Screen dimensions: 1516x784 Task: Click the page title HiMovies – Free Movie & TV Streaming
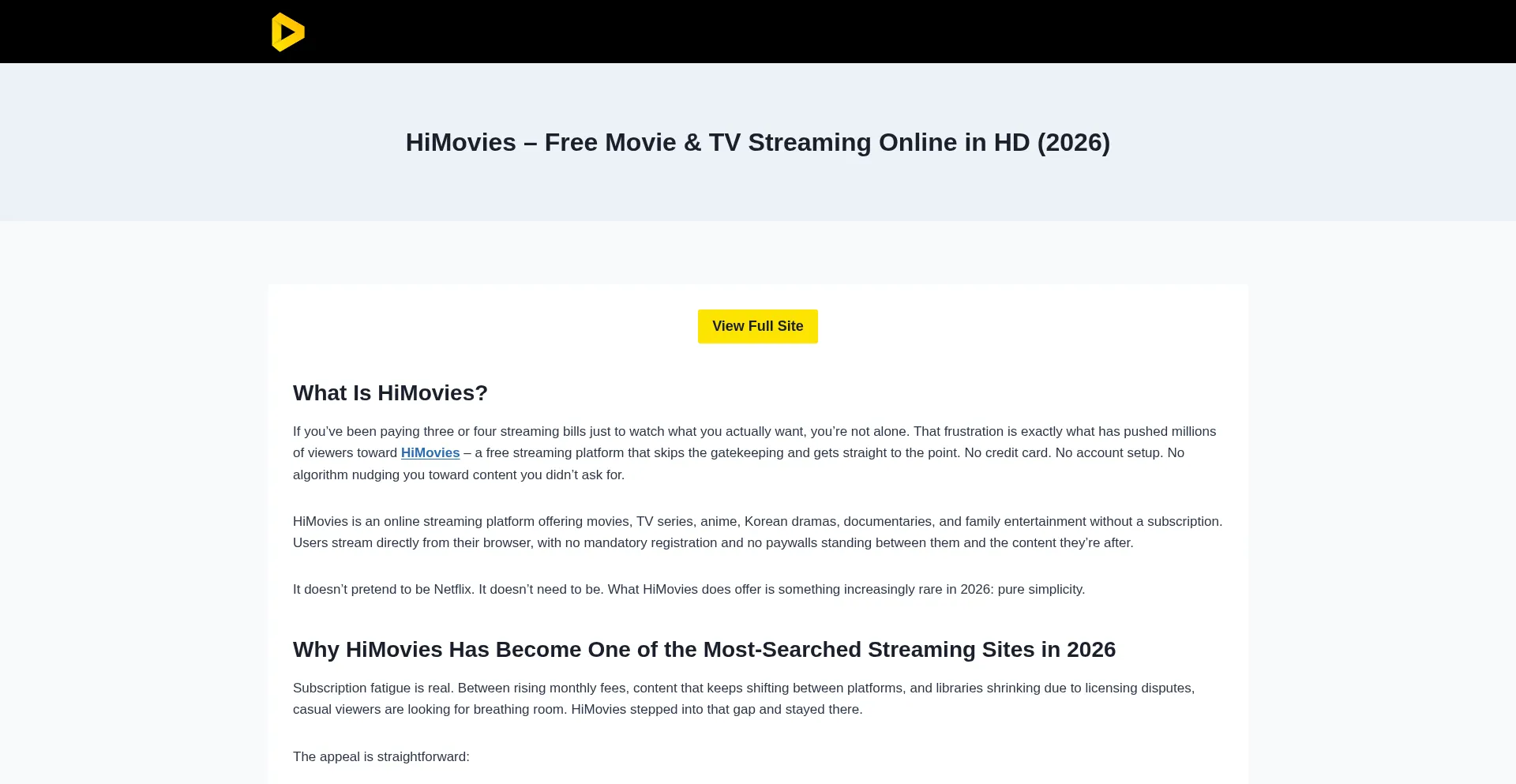pos(758,142)
